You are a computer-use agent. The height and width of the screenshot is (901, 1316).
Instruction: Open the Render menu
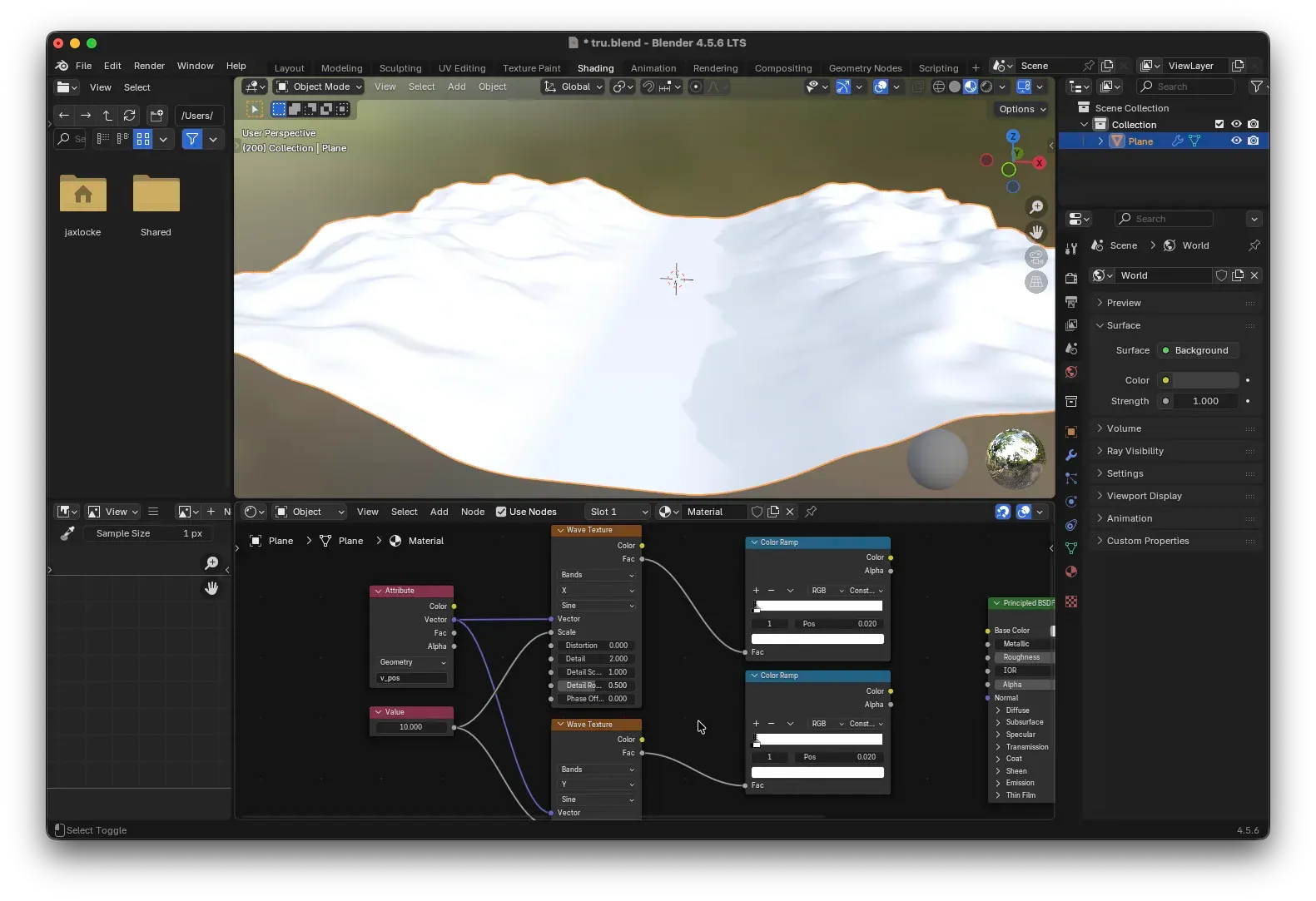pos(149,66)
